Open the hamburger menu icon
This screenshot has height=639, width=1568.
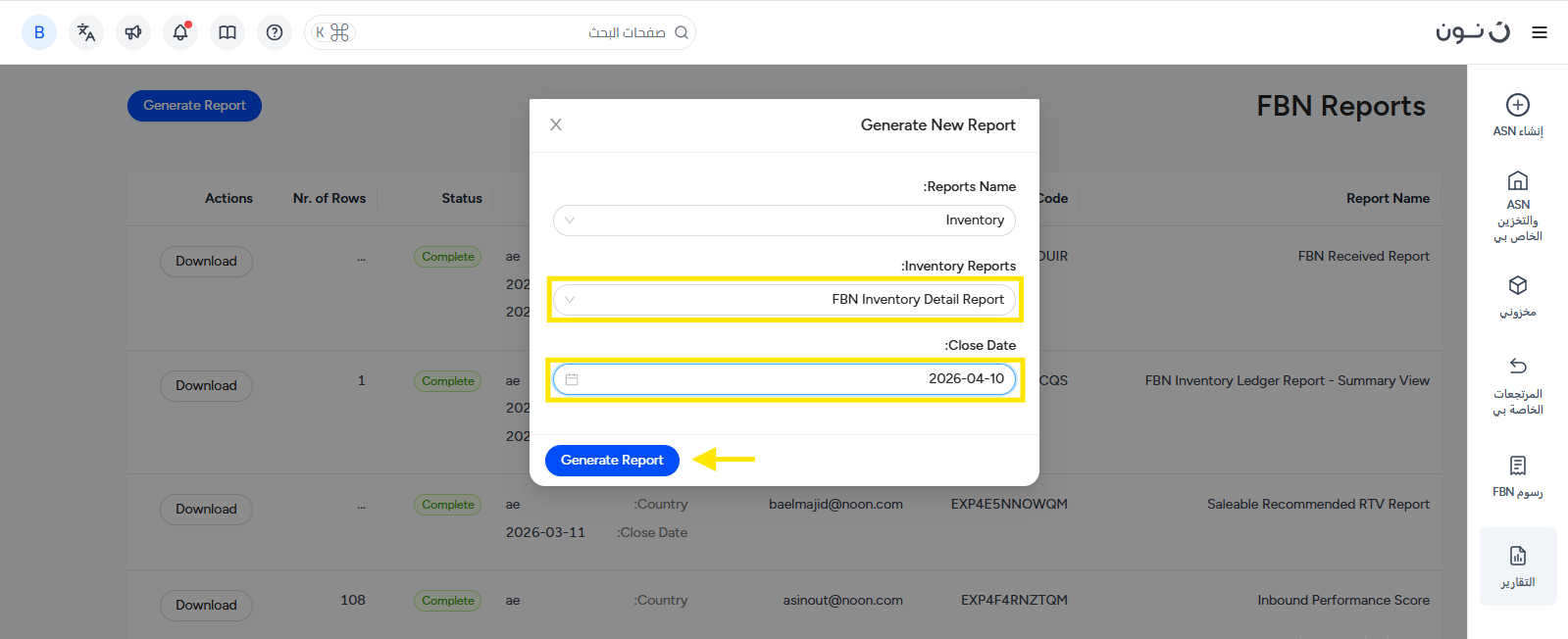(x=1540, y=32)
